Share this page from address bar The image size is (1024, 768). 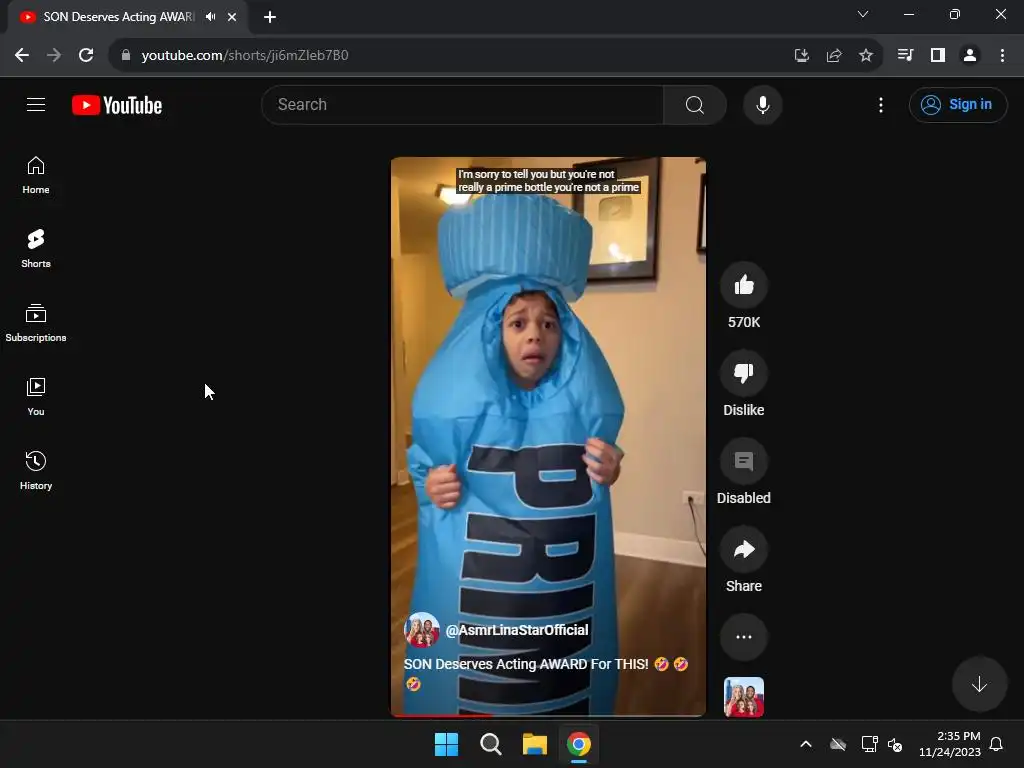click(x=834, y=56)
